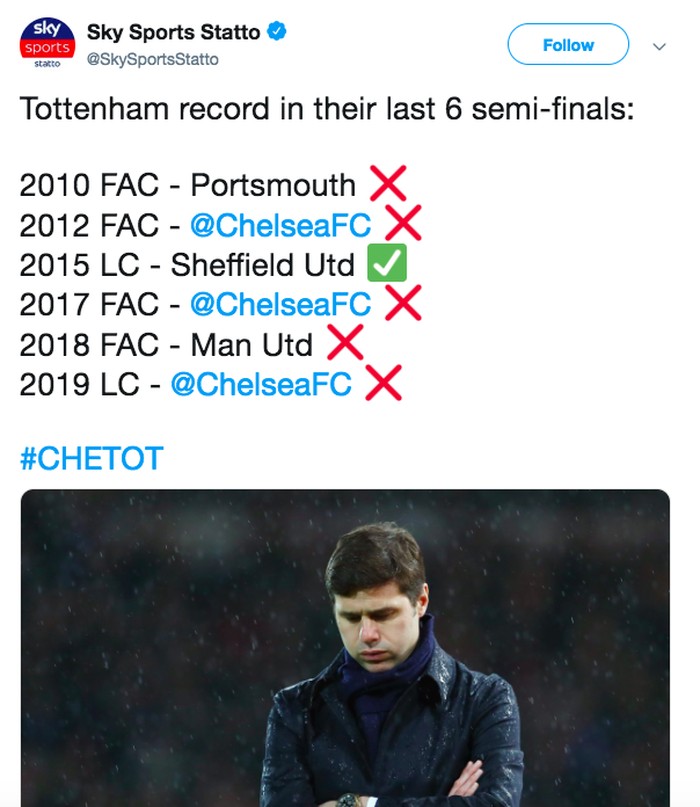Click the green check mark beside Sheffield Utd
This screenshot has width=700, height=807.
[387, 264]
